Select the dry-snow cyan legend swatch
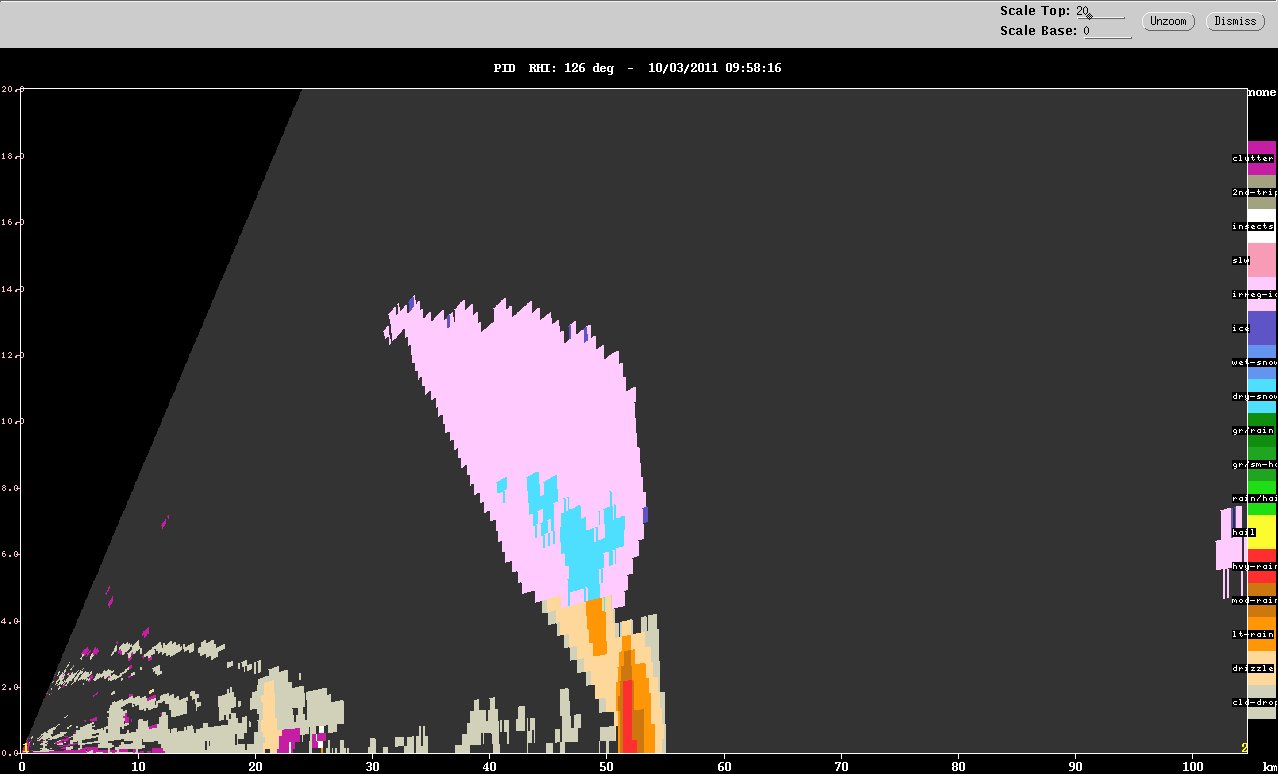The width and height of the screenshot is (1278, 774). (x=1262, y=396)
